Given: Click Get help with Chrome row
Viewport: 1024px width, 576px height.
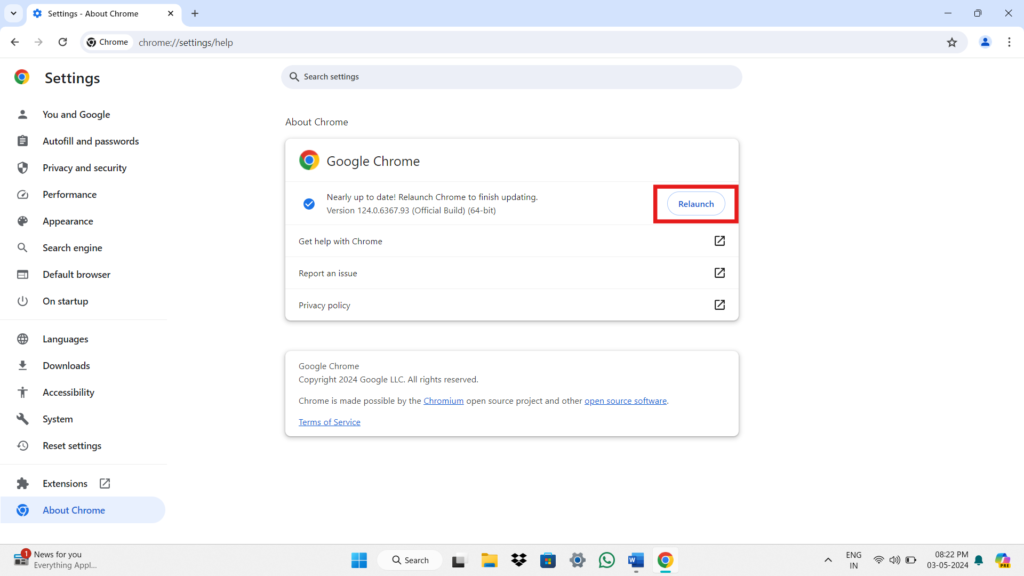Looking at the screenshot, I should point(511,241).
